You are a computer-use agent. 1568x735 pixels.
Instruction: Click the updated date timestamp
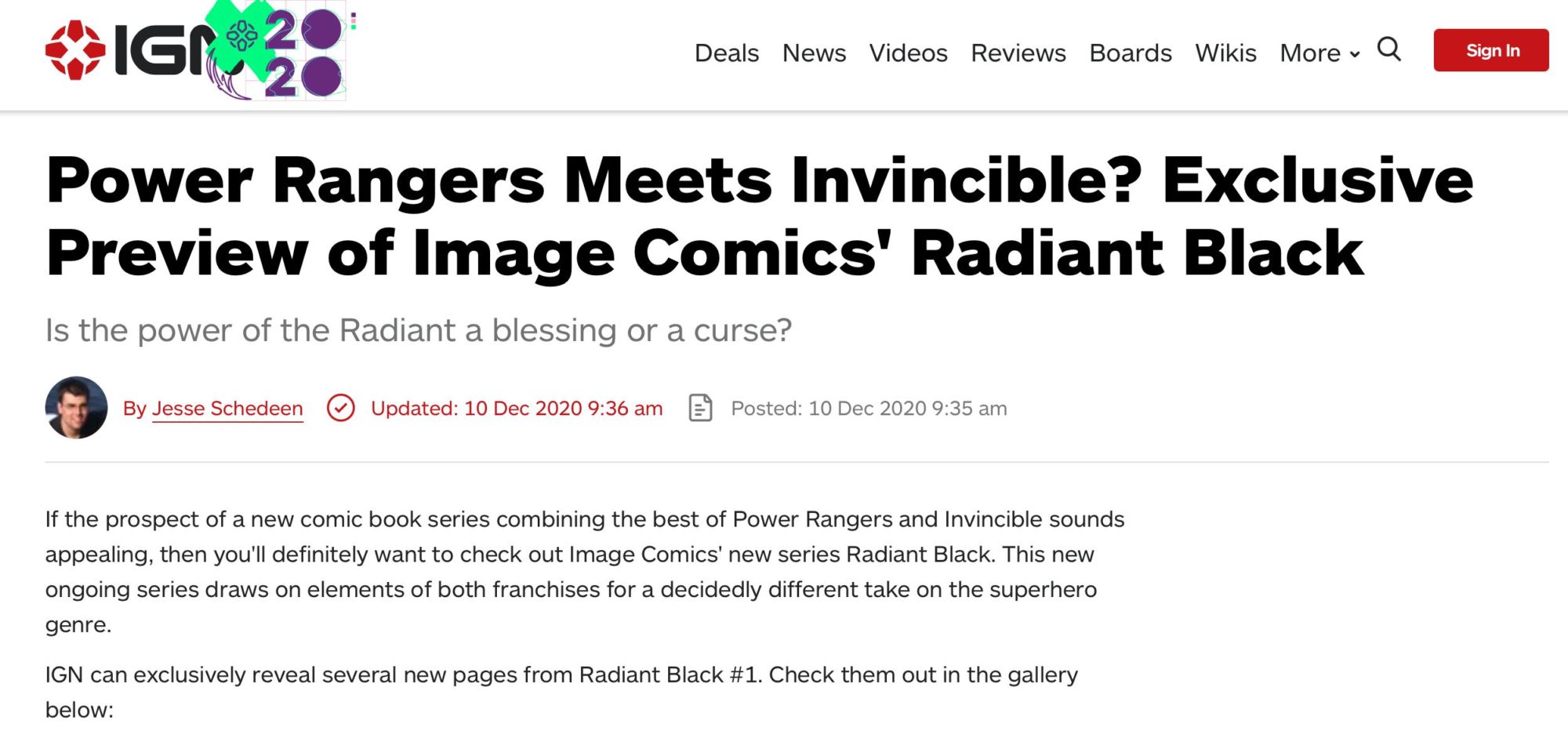coord(517,408)
